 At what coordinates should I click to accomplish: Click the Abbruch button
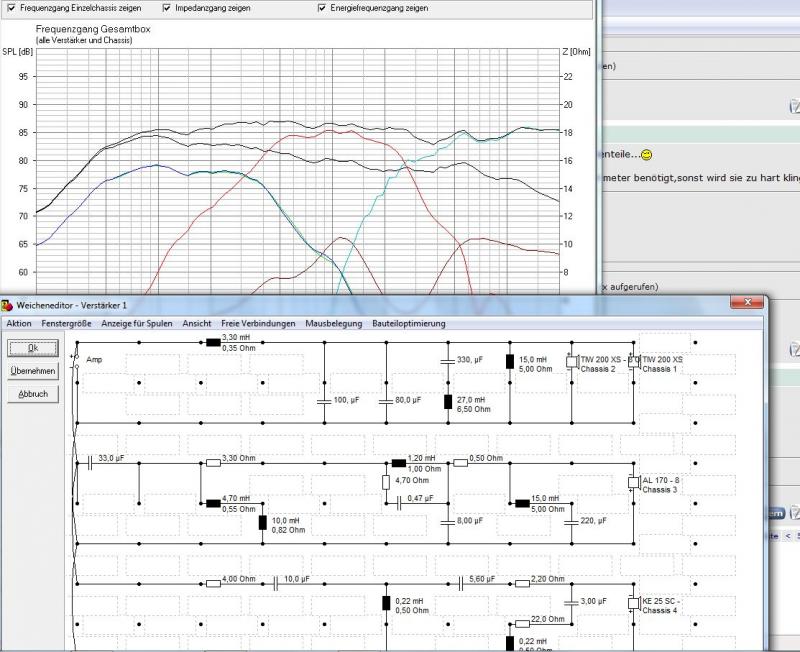coord(33,394)
